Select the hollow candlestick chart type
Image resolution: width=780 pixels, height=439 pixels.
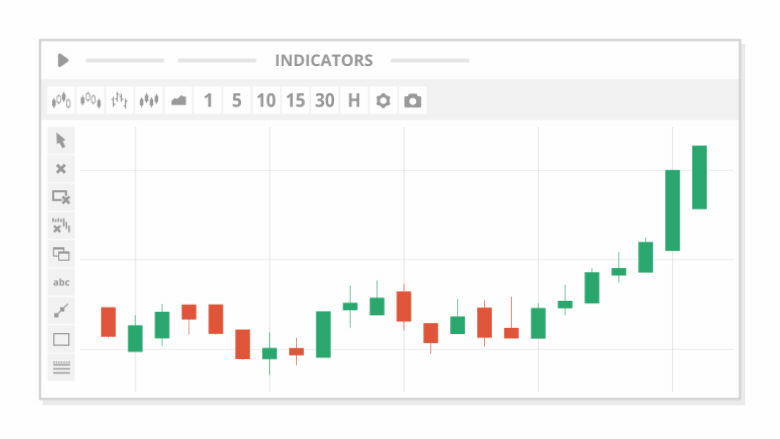[91, 100]
